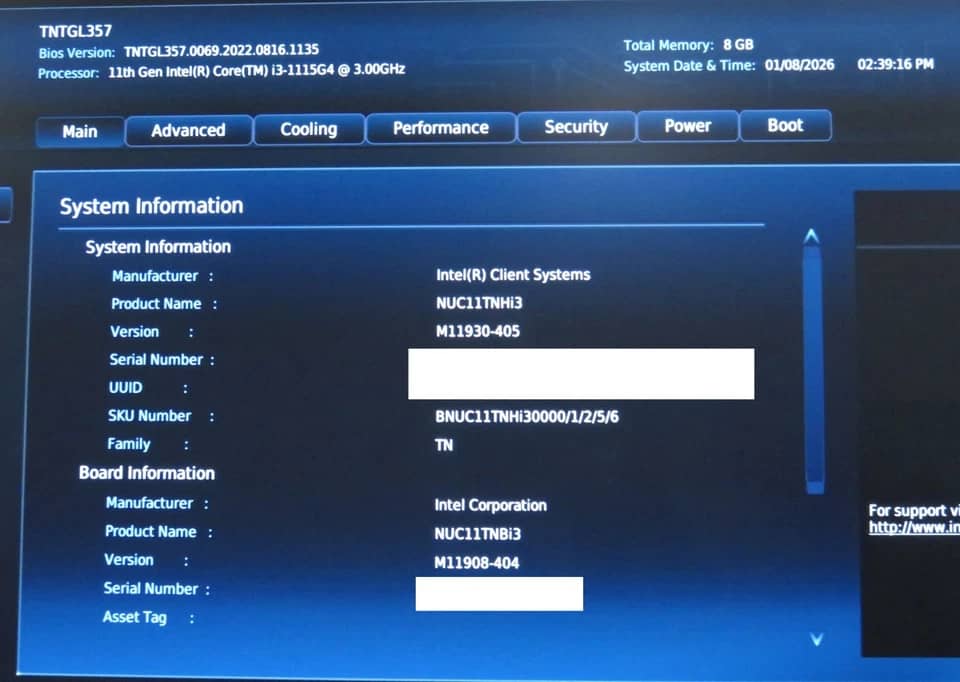Click the Board Information section heading
The image size is (960, 682).
tap(147, 473)
